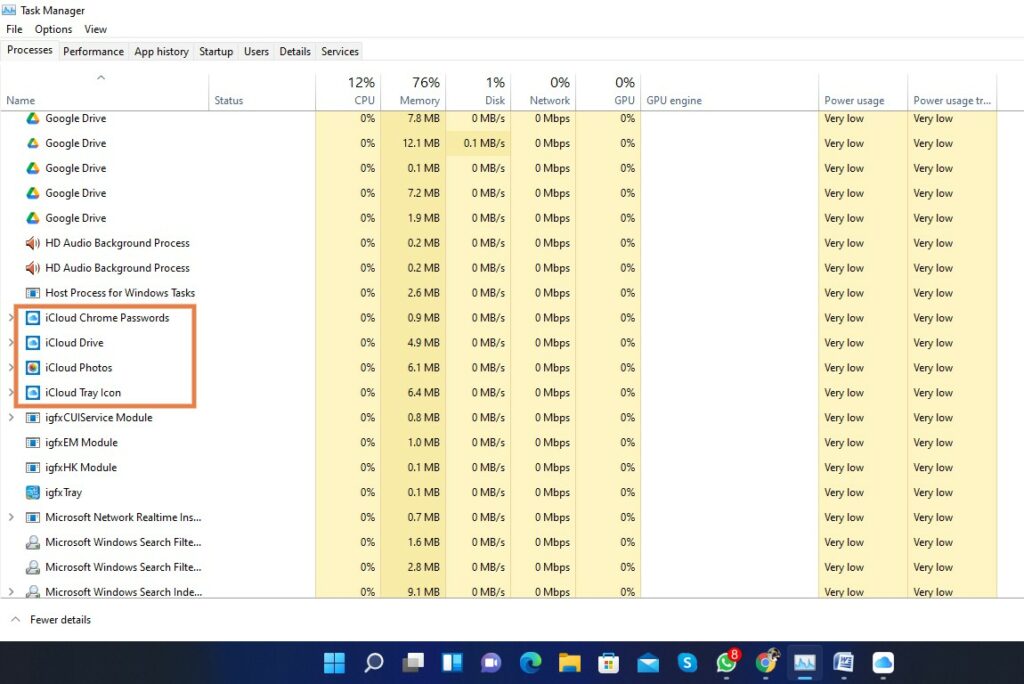Expand Microsoft Windows Search Indexer group

(11, 592)
